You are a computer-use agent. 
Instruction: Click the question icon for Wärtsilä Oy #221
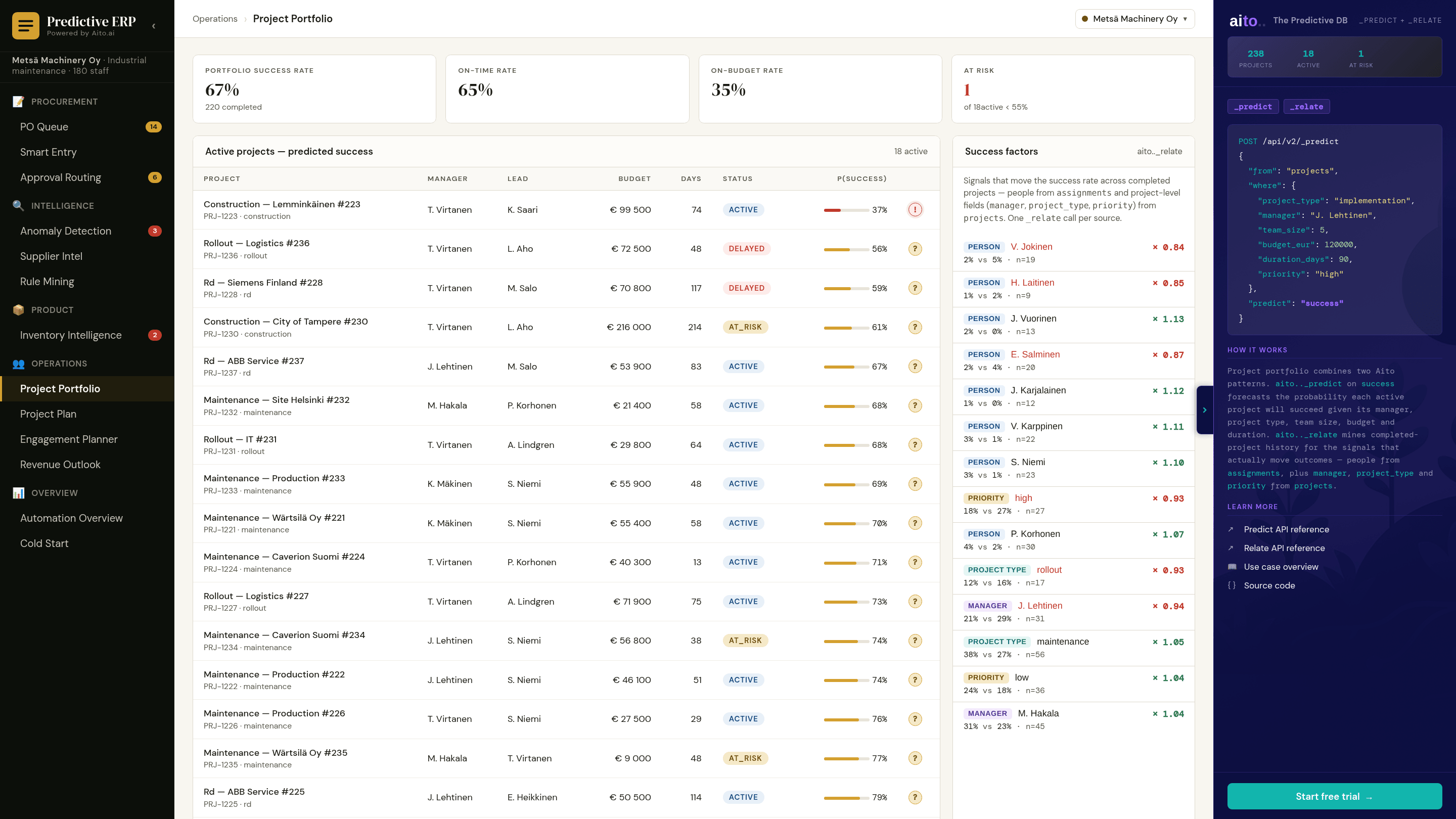click(915, 523)
